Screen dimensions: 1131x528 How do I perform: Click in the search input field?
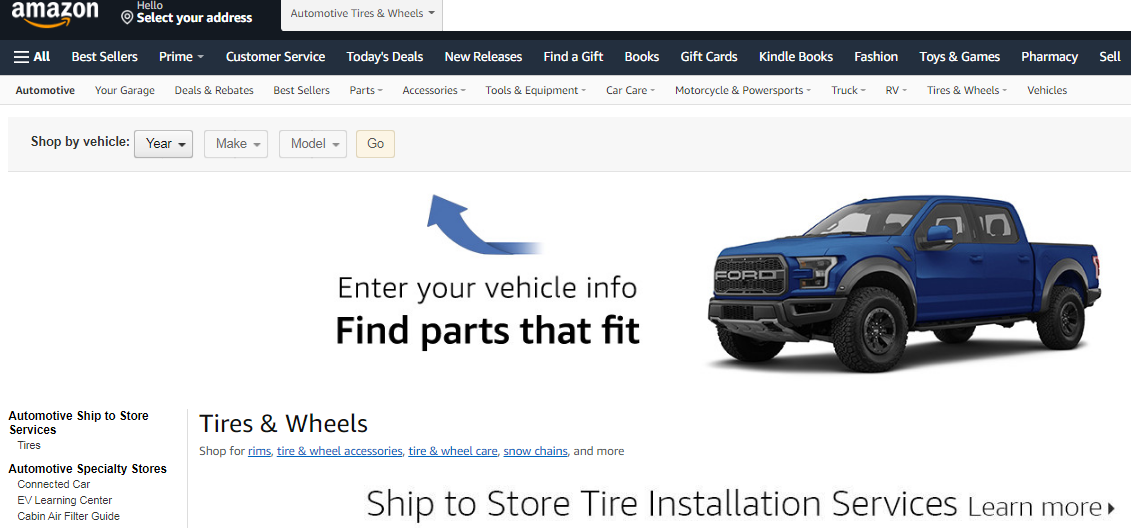tap(786, 14)
